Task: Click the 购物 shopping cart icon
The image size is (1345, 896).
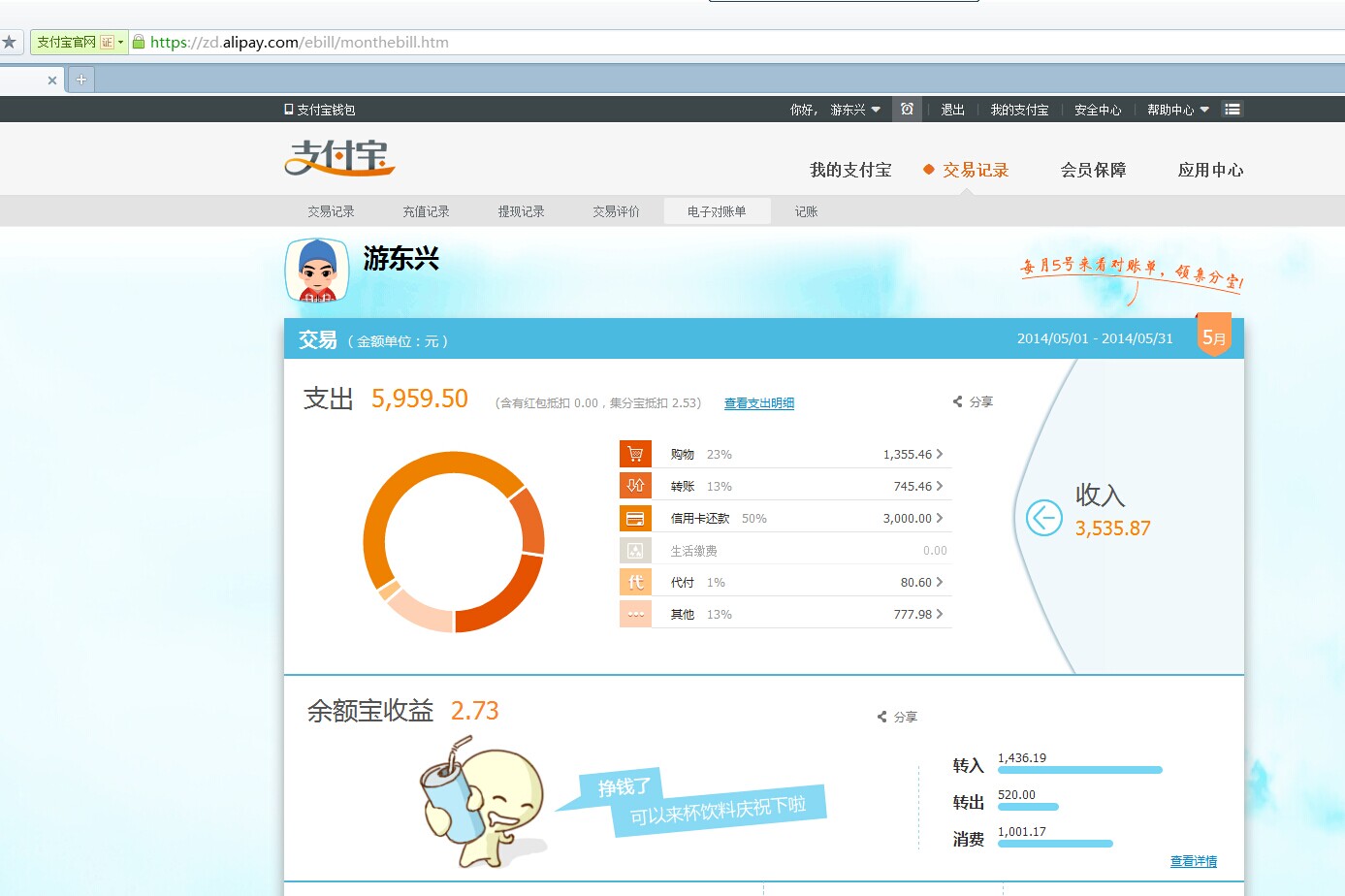Action: (x=635, y=454)
